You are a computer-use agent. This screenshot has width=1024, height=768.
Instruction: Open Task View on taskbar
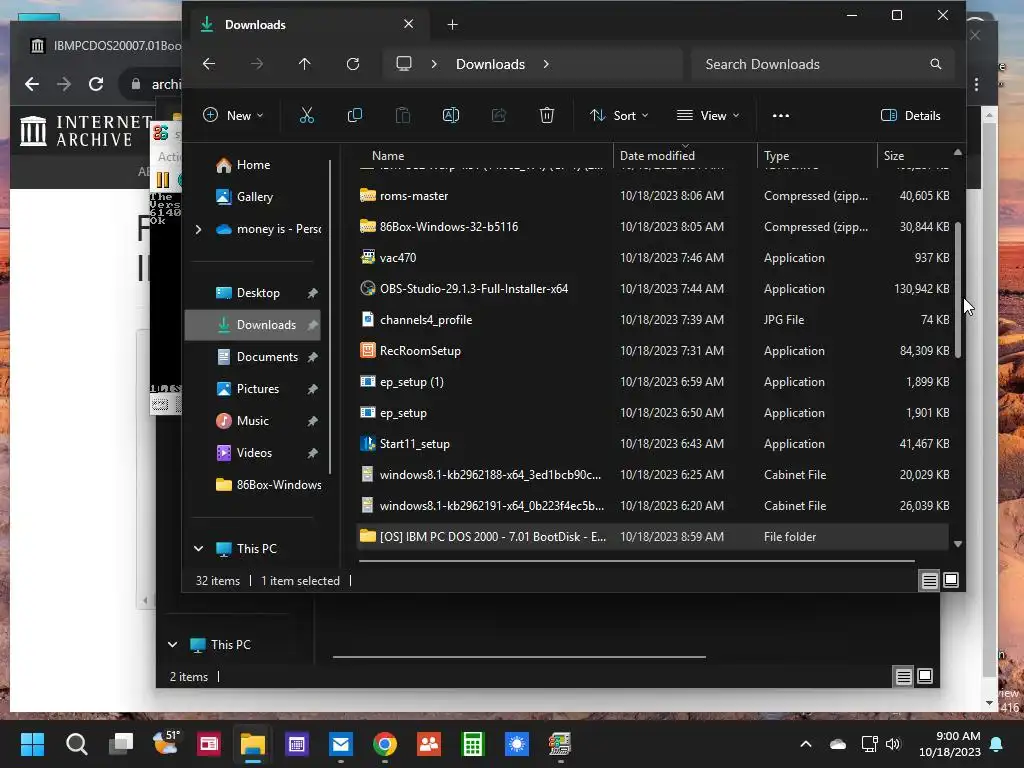pyautogui.click(x=121, y=744)
